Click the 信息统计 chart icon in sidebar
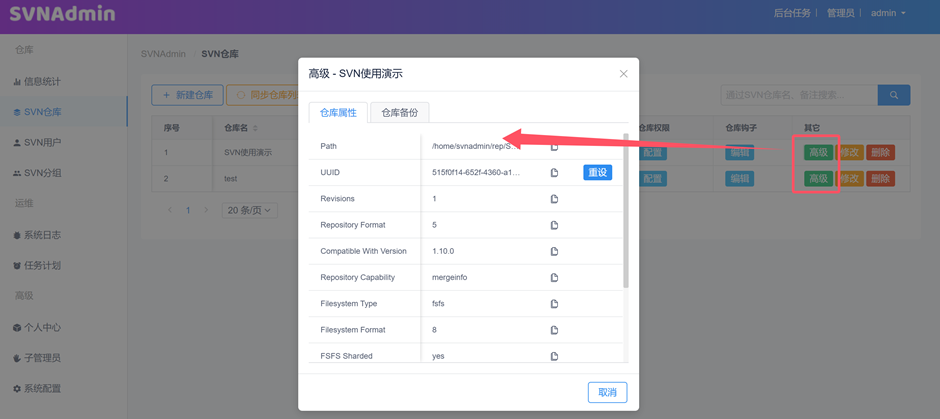This screenshot has width=940, height=419. [17, 82]
